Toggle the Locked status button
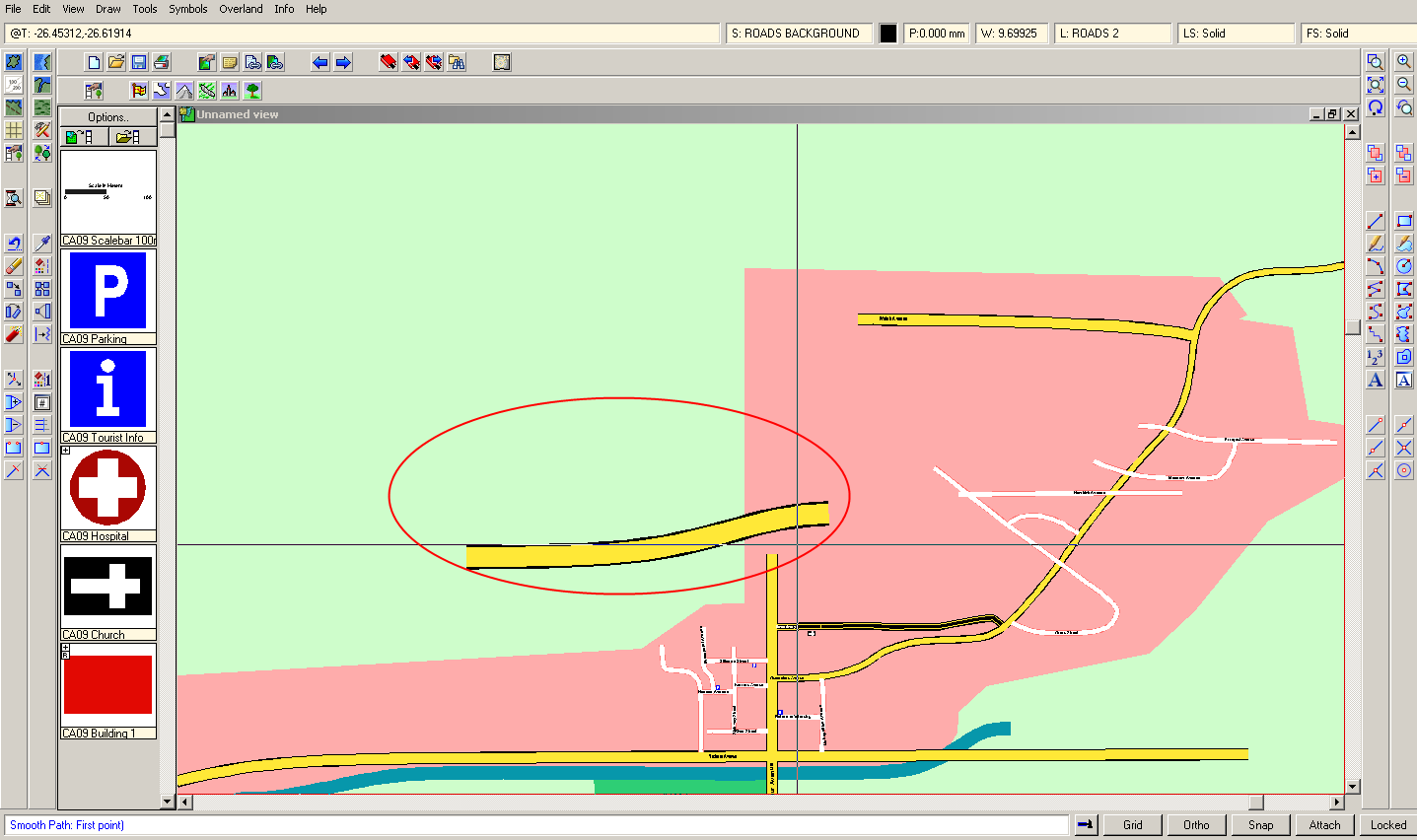The image size is (1417, 840). click(x=1387, y=825)
